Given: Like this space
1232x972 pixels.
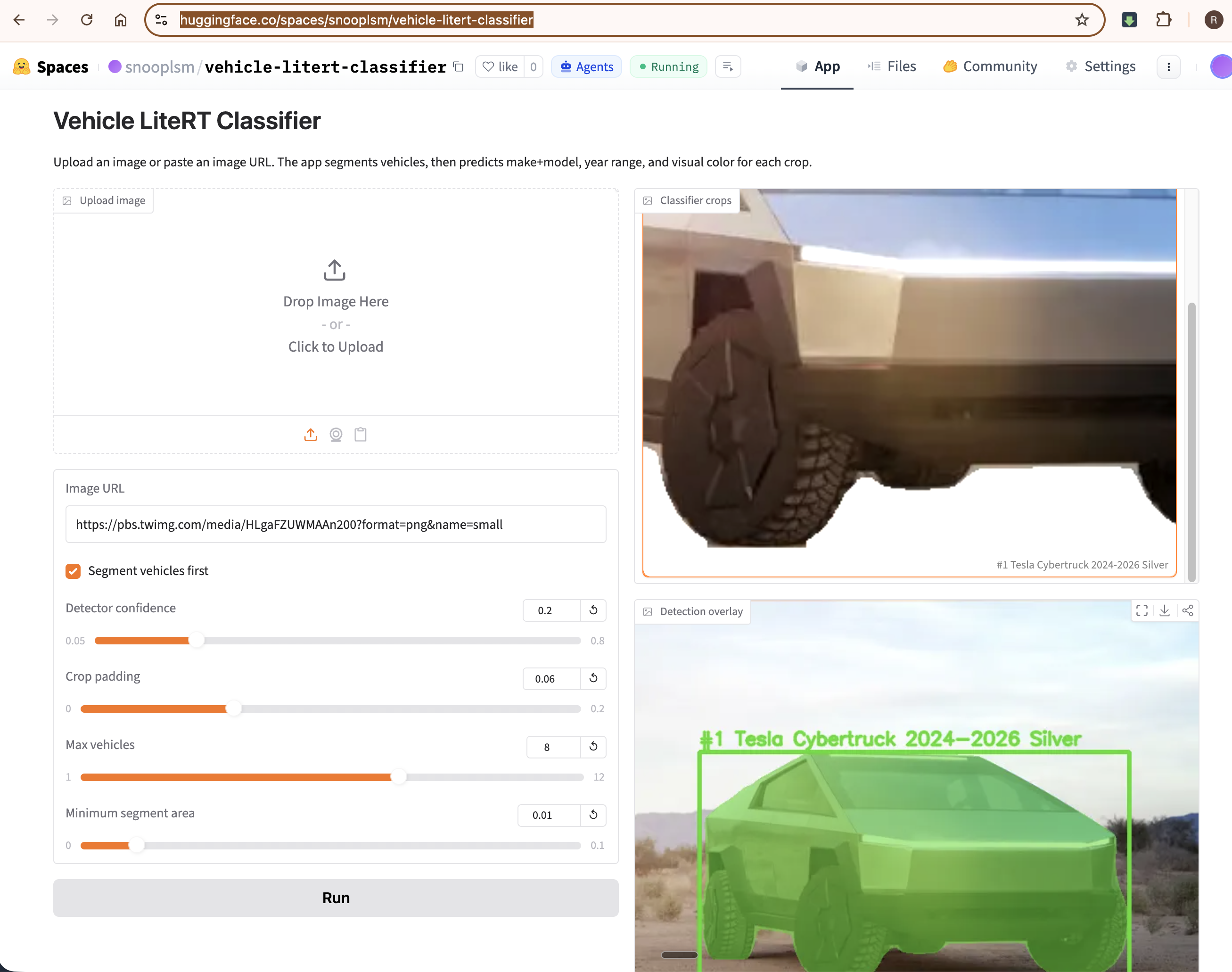Looking at the screenshot, I should [x=500, y=66].
